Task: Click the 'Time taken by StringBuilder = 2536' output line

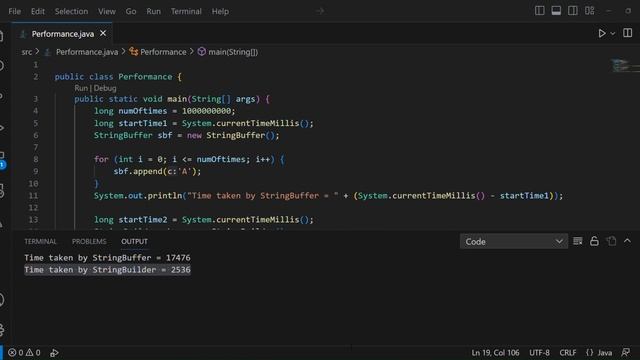Action: [107, 270]
